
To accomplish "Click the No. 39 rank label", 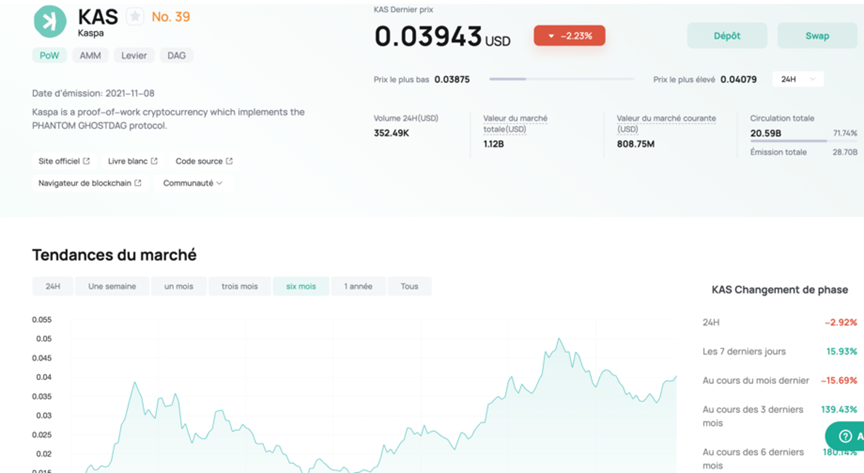I will [171, 17].
